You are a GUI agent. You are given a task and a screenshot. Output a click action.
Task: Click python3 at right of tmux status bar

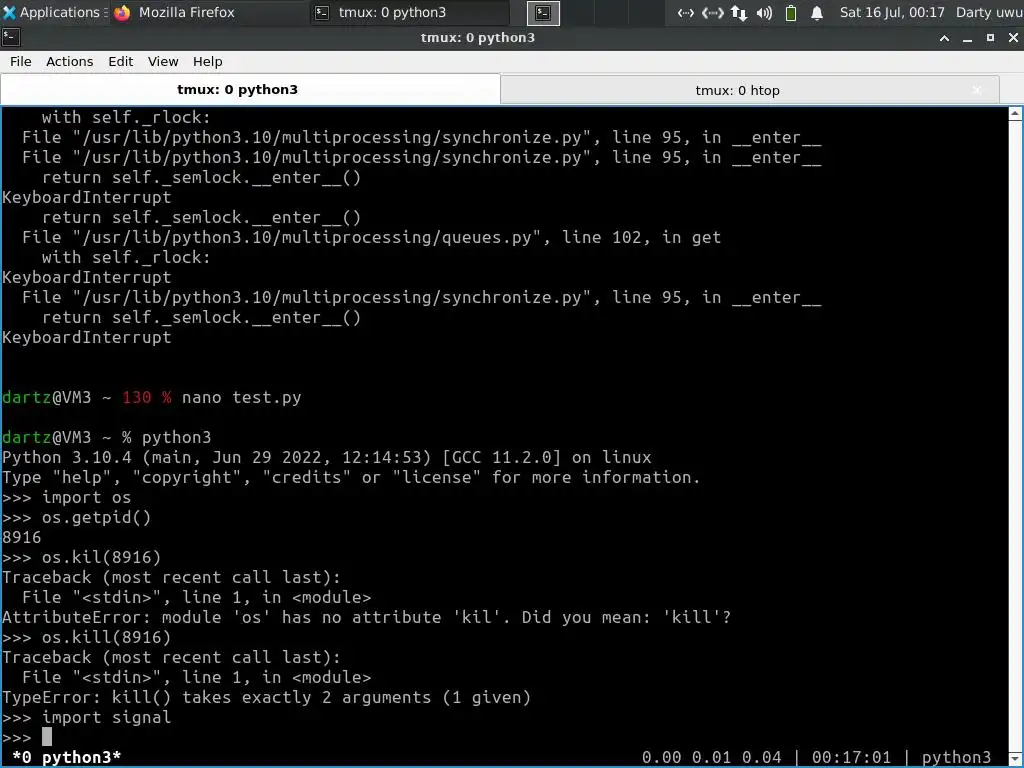coord(956,758)
